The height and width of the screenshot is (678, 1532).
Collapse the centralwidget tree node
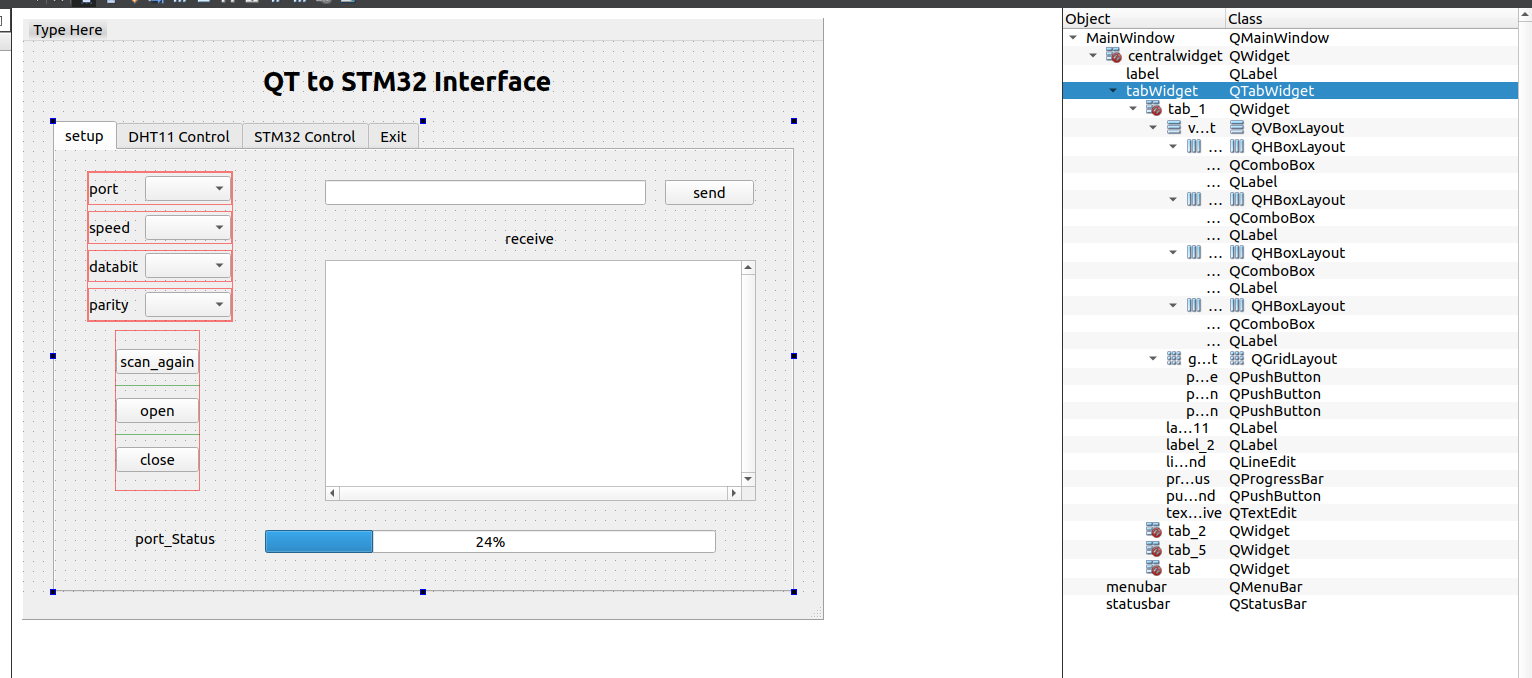pos(1093,56)
